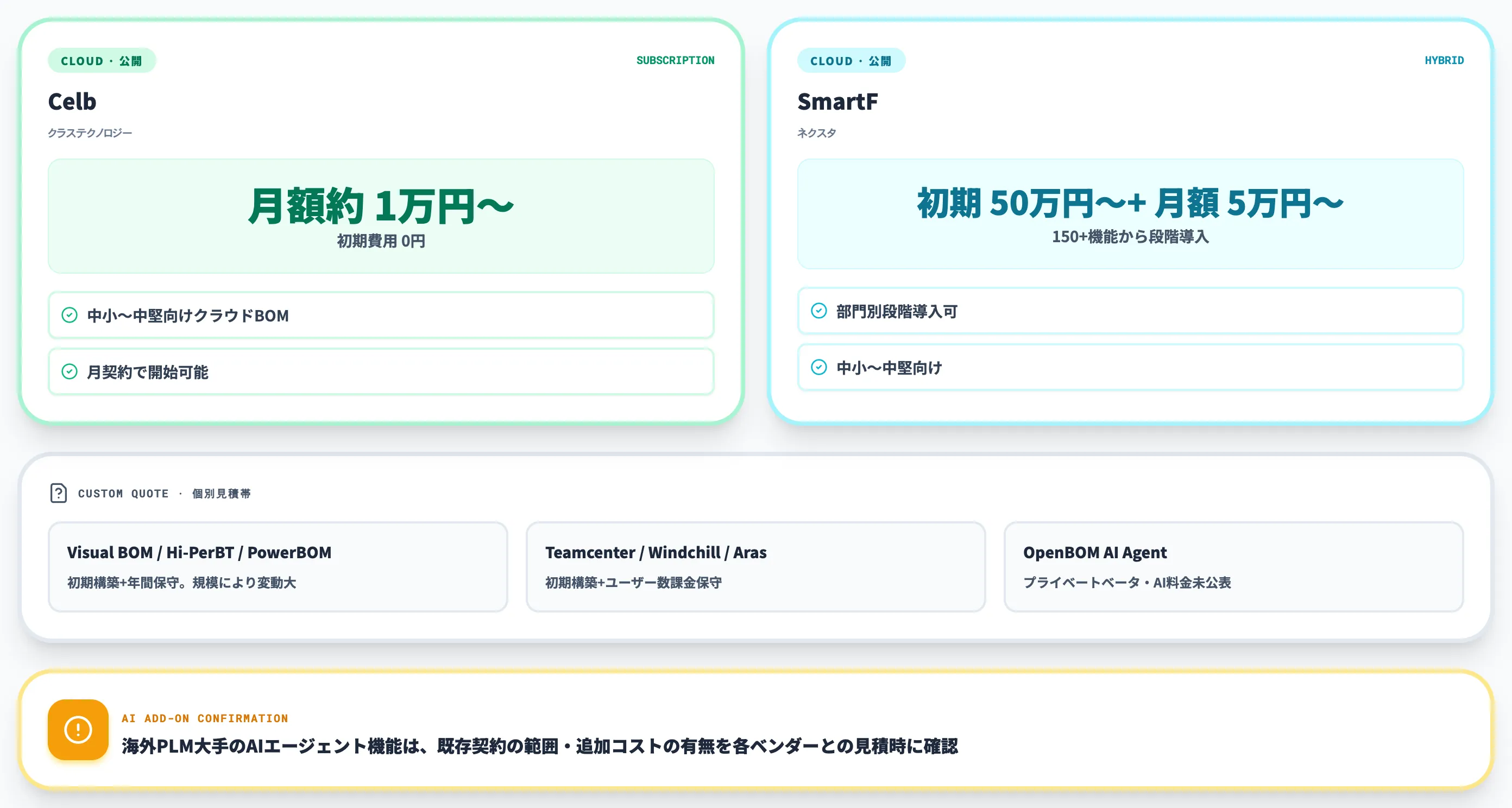This screenshot has width=1512, height=808.
Task: Click the CLOUD・公開 badge on the Celb card
Action: [102, 60]
